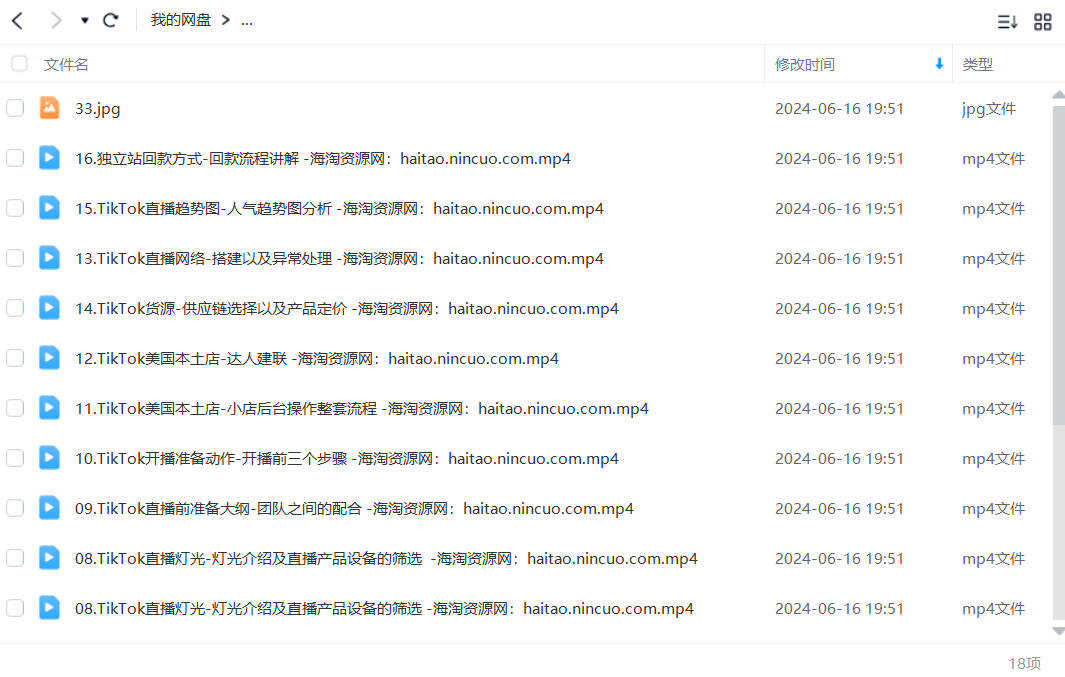
Task: Toggle the select-all checkbox by 文件名
Action: pos(19,64)
